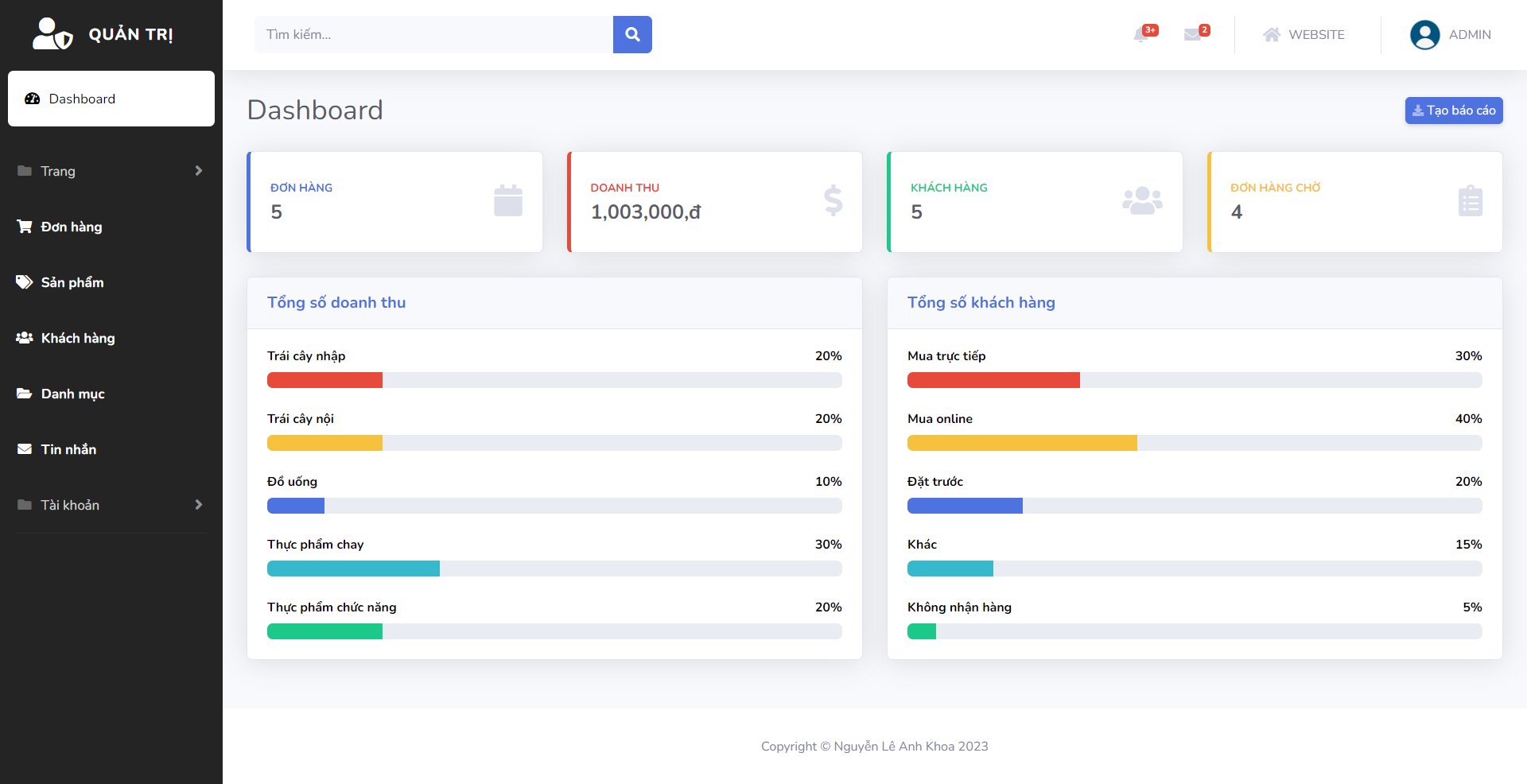Click the people icon for Khách hàng sidebar
1527x784 pixels.
[25, 338]
